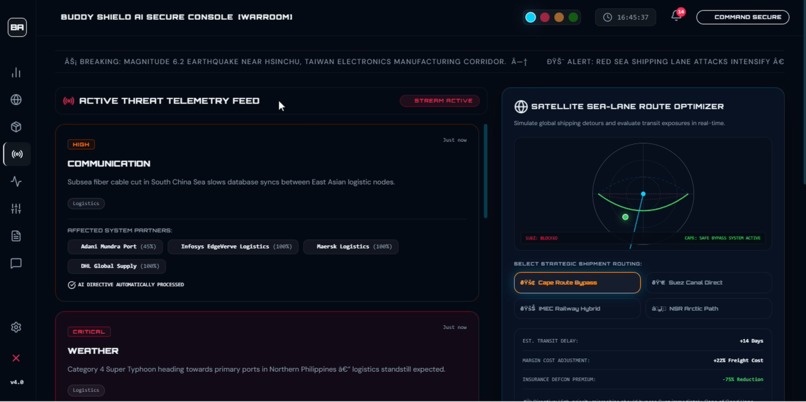Click the 16:45:37 time display
The height and width of the screenshot is (402, 806).
[x=633, y=17]
